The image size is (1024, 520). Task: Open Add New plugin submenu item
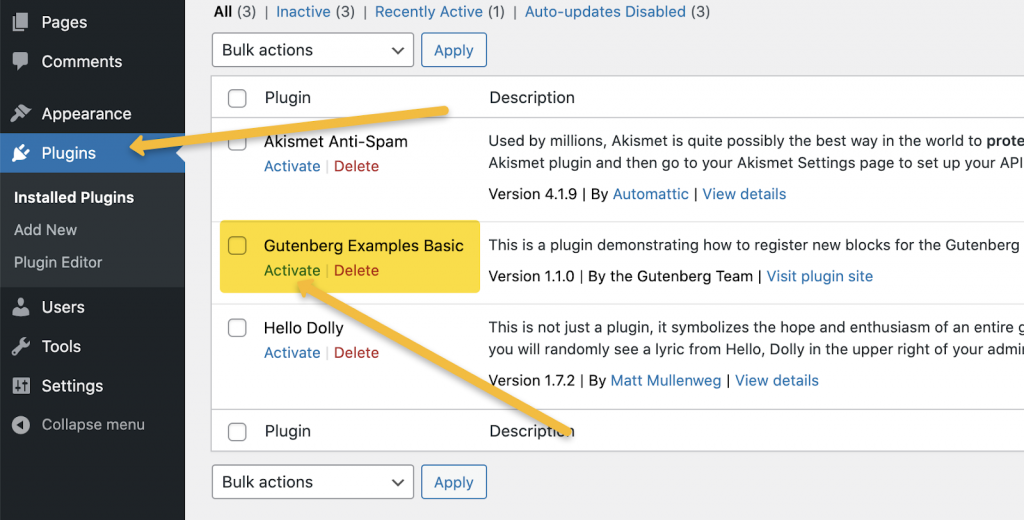[x=46, y=230]
